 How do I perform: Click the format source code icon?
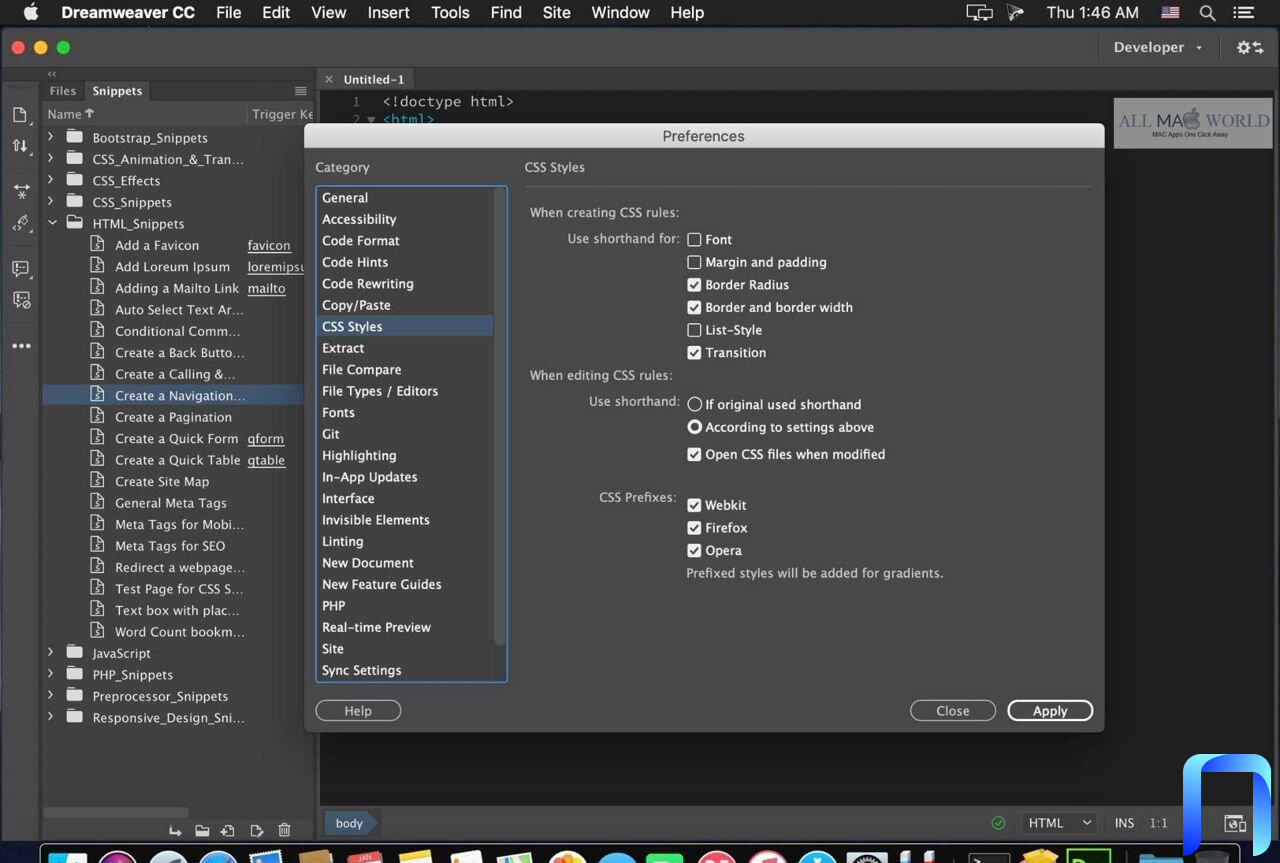click(x=21, y=223)
